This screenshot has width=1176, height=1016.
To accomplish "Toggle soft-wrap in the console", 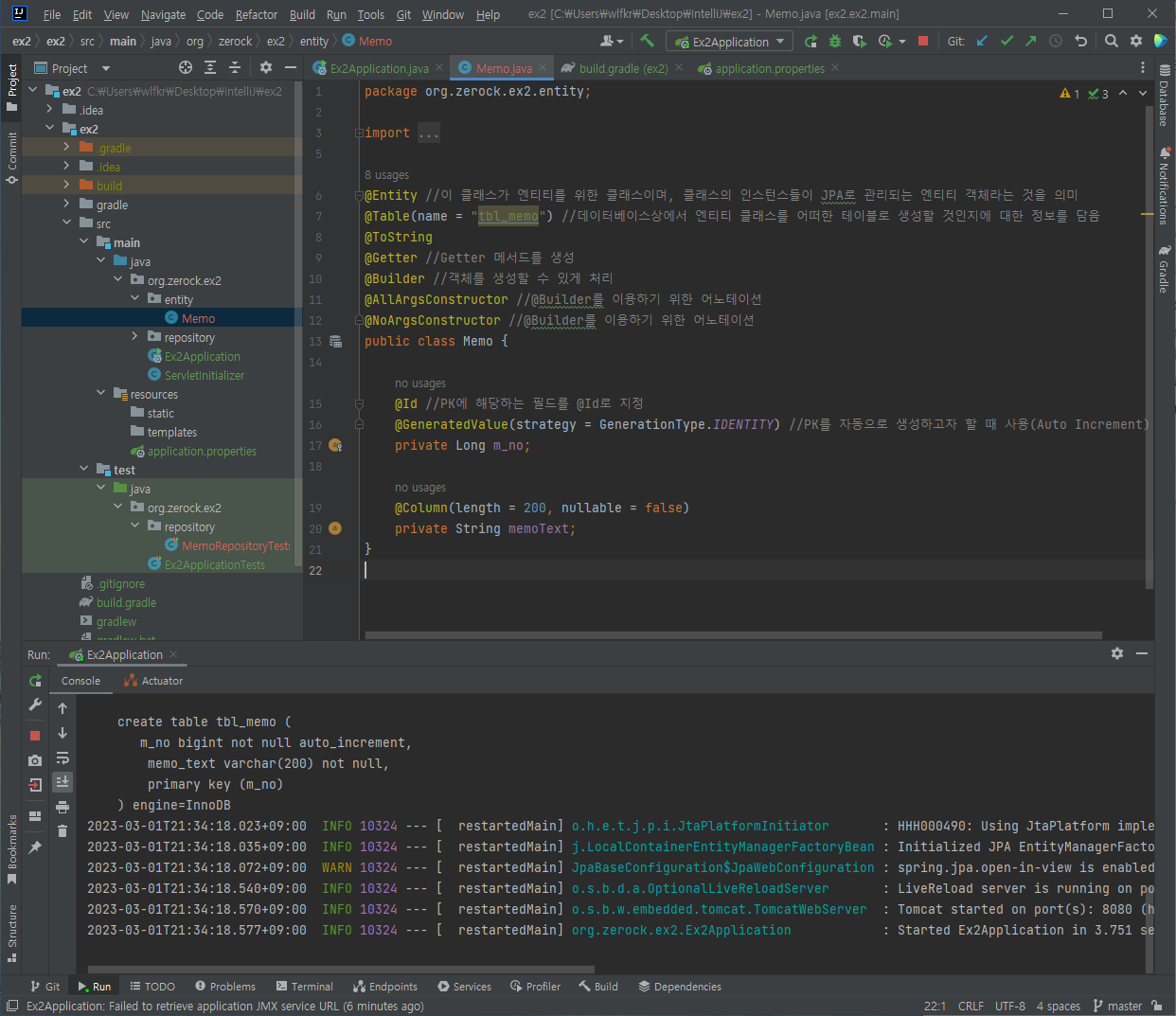I will [62, 758].
